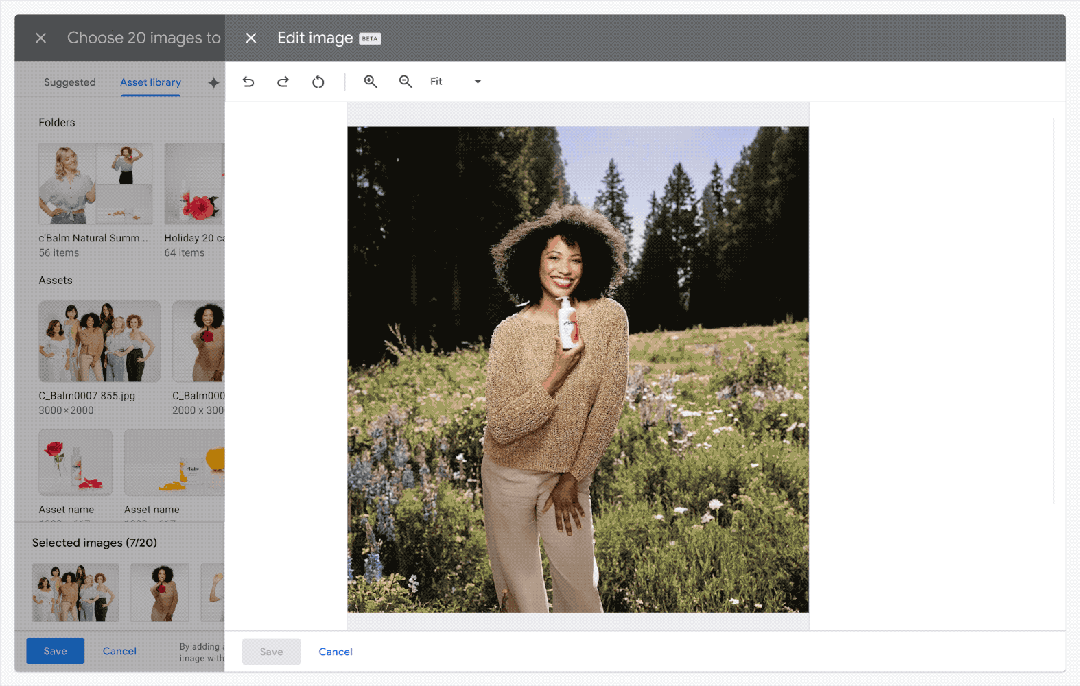Screen dimensions: 1080x686
Task: Switch to the Suggested tab
Action: [x=69, y=82]
